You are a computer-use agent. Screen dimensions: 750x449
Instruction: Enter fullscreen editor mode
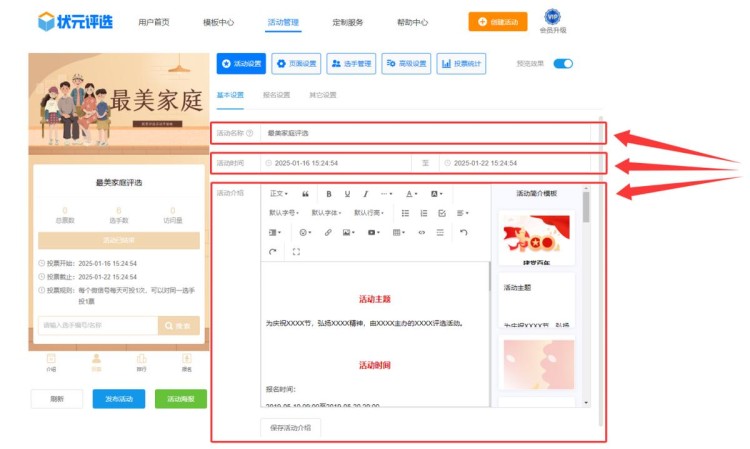click(x=296, y=252)
